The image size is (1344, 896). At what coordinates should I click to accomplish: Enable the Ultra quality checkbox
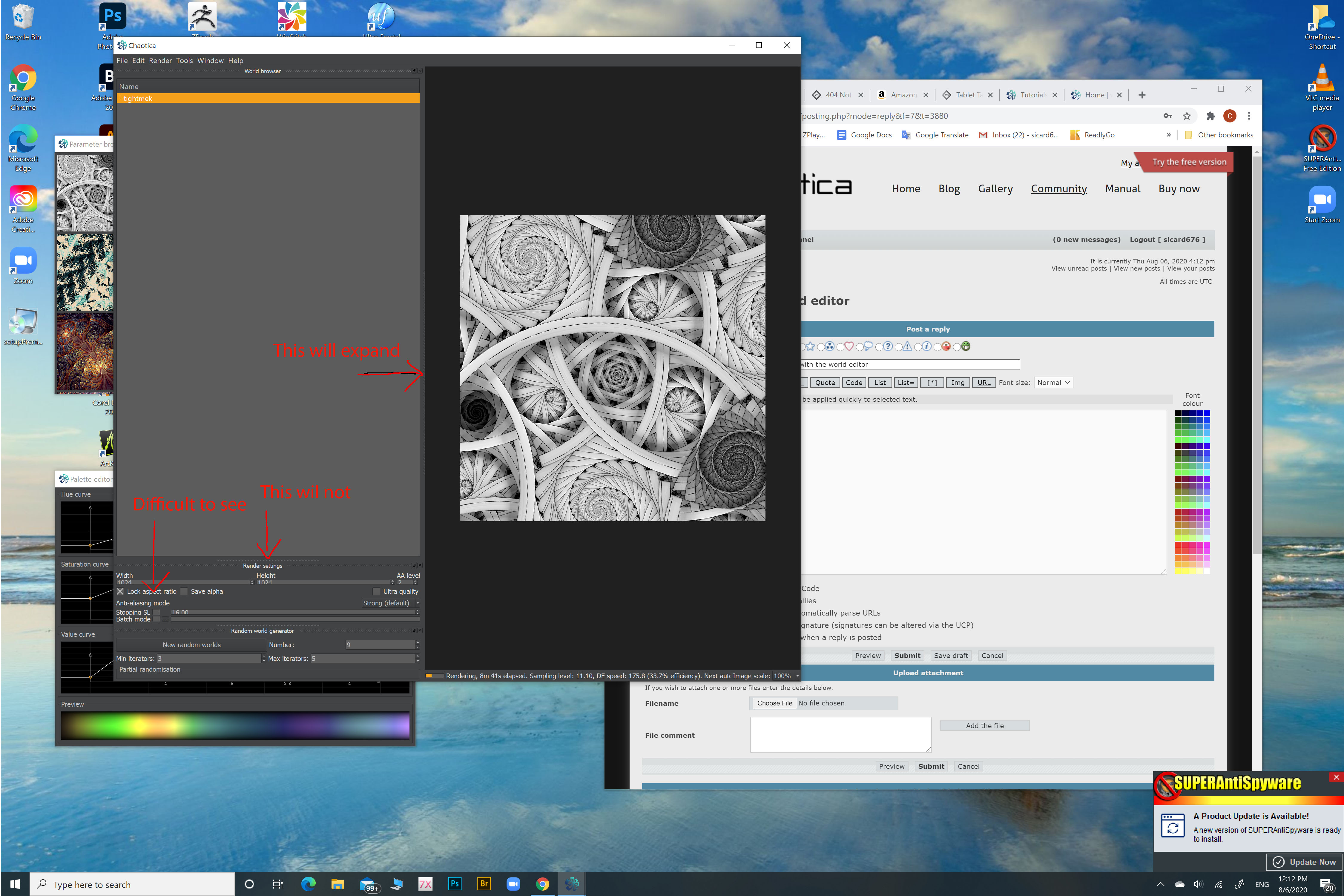pyautogui.click(x=376, y=591)
